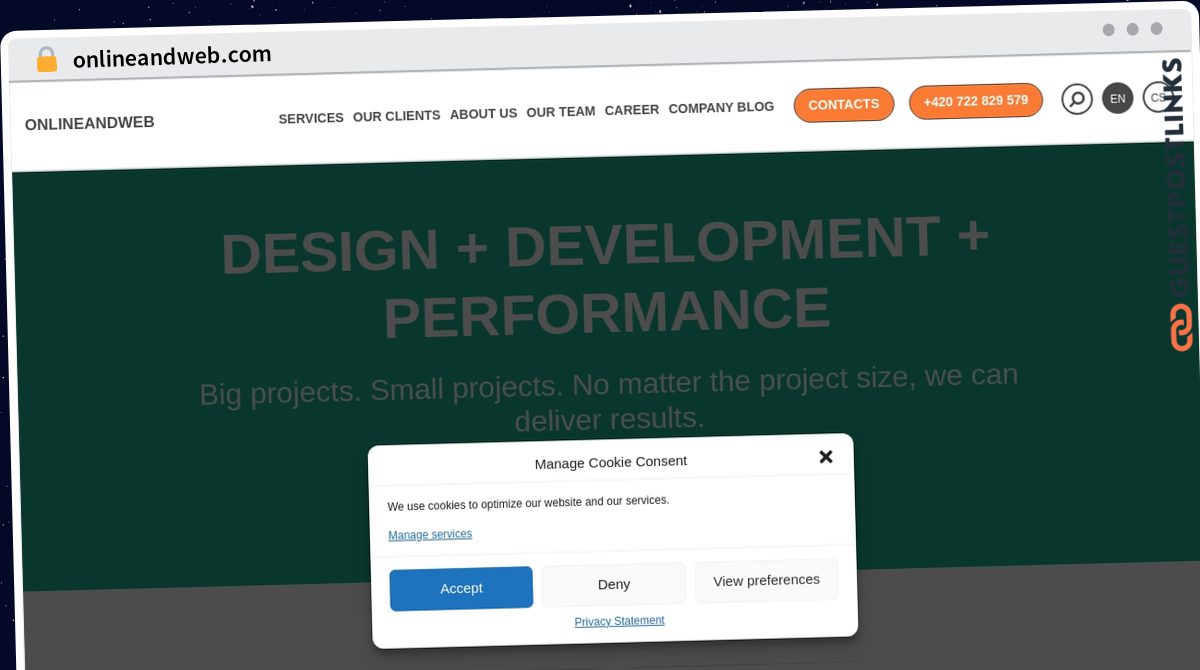Click the padlock icon in address bar
This screenshot has height=670, width=1200.
pos(46,60)
